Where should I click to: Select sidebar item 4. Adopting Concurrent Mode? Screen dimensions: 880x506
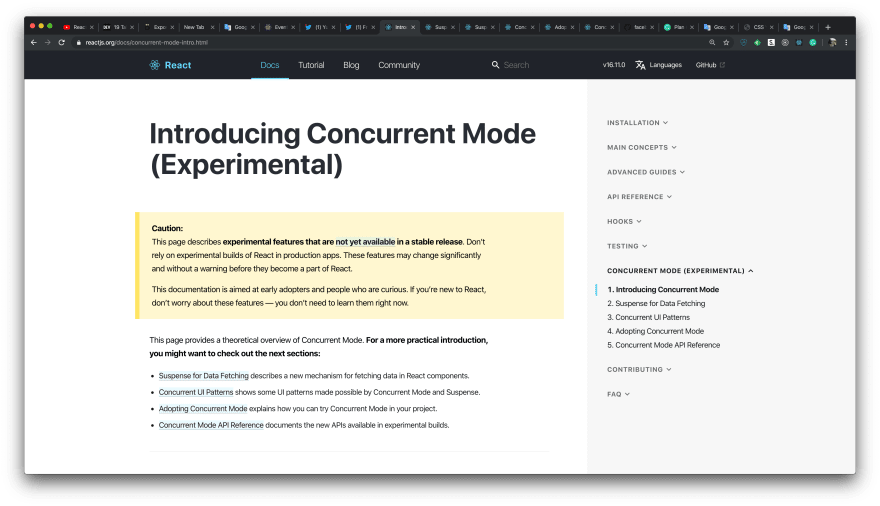656,332
